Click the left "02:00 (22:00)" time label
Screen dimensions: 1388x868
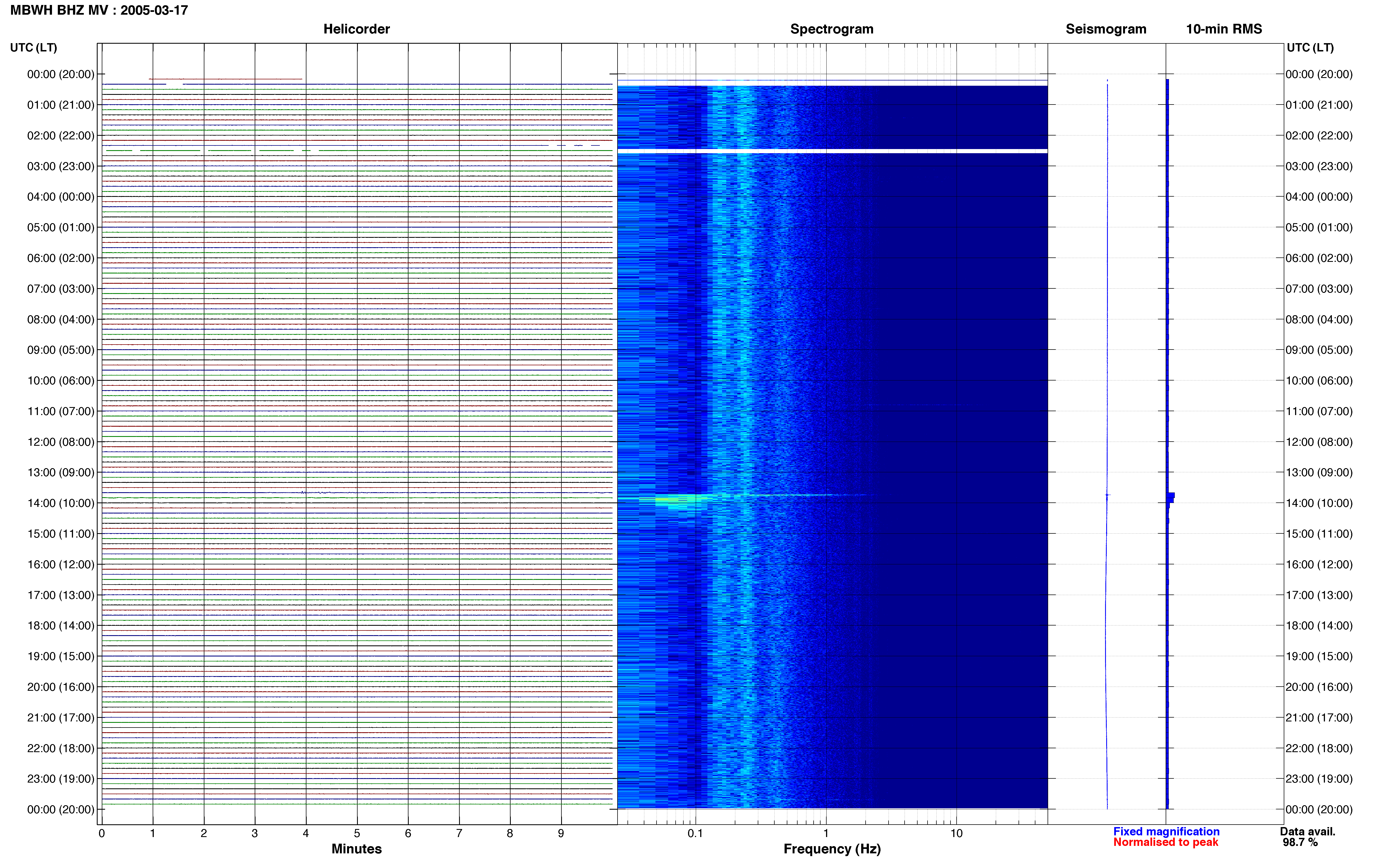click(60, 135)
